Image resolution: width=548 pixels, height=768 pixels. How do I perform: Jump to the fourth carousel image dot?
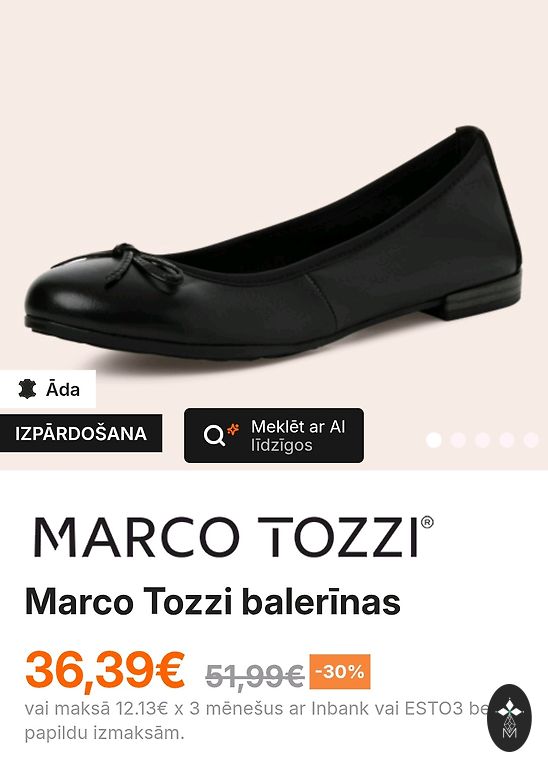coord(507,440)
